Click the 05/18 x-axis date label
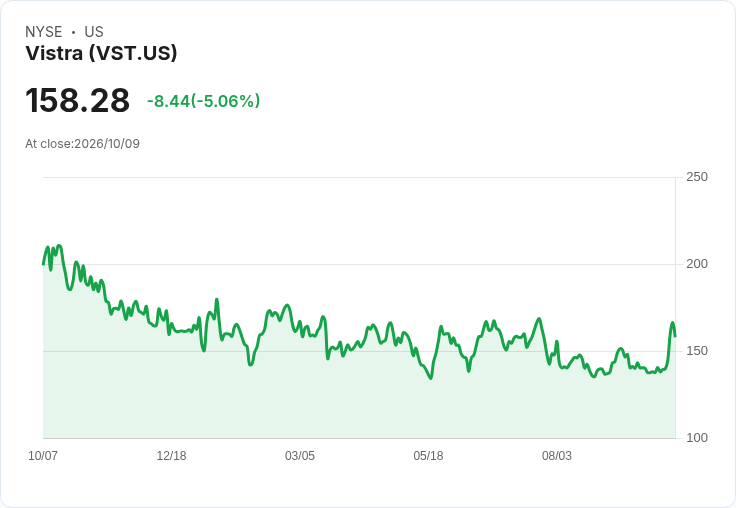This screenshot has width=736, height=508. pos(428,456)
